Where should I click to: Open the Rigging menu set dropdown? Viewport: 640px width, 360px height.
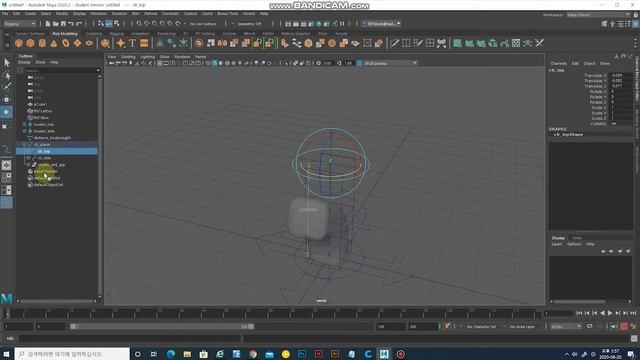(x=20, y=24)
